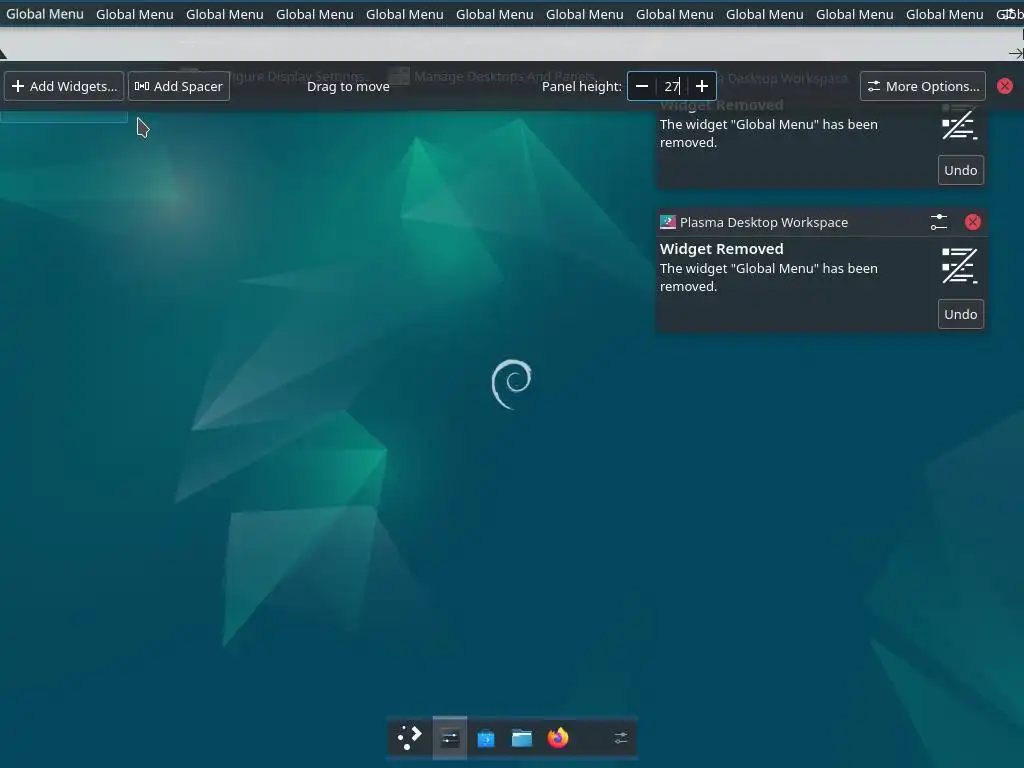Click the widget-removed icon in the lower notification
Screen dimensions: 1024x768
pyautogui.click(x=959, y=265)
